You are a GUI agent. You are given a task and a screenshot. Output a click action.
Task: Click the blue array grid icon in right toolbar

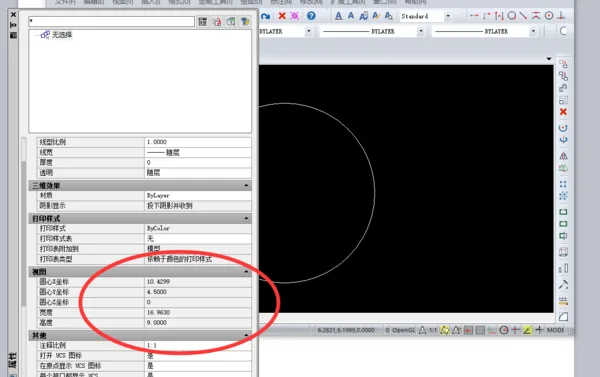coord(563,184)
